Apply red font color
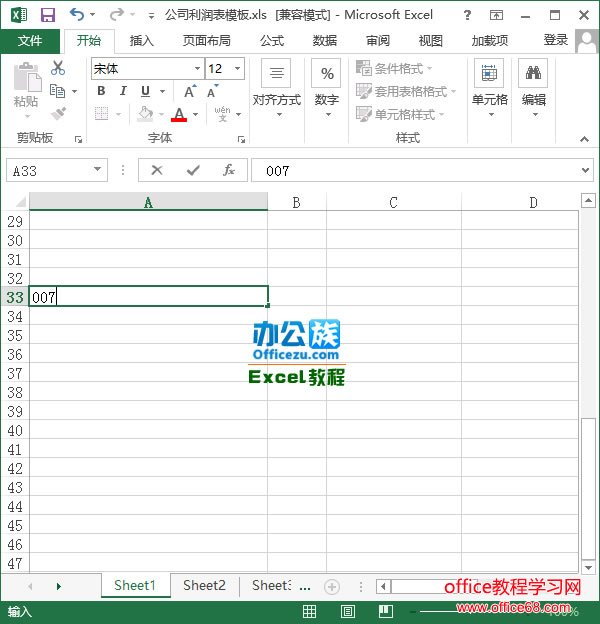600x624 pixels. click(x=179, y=114)
